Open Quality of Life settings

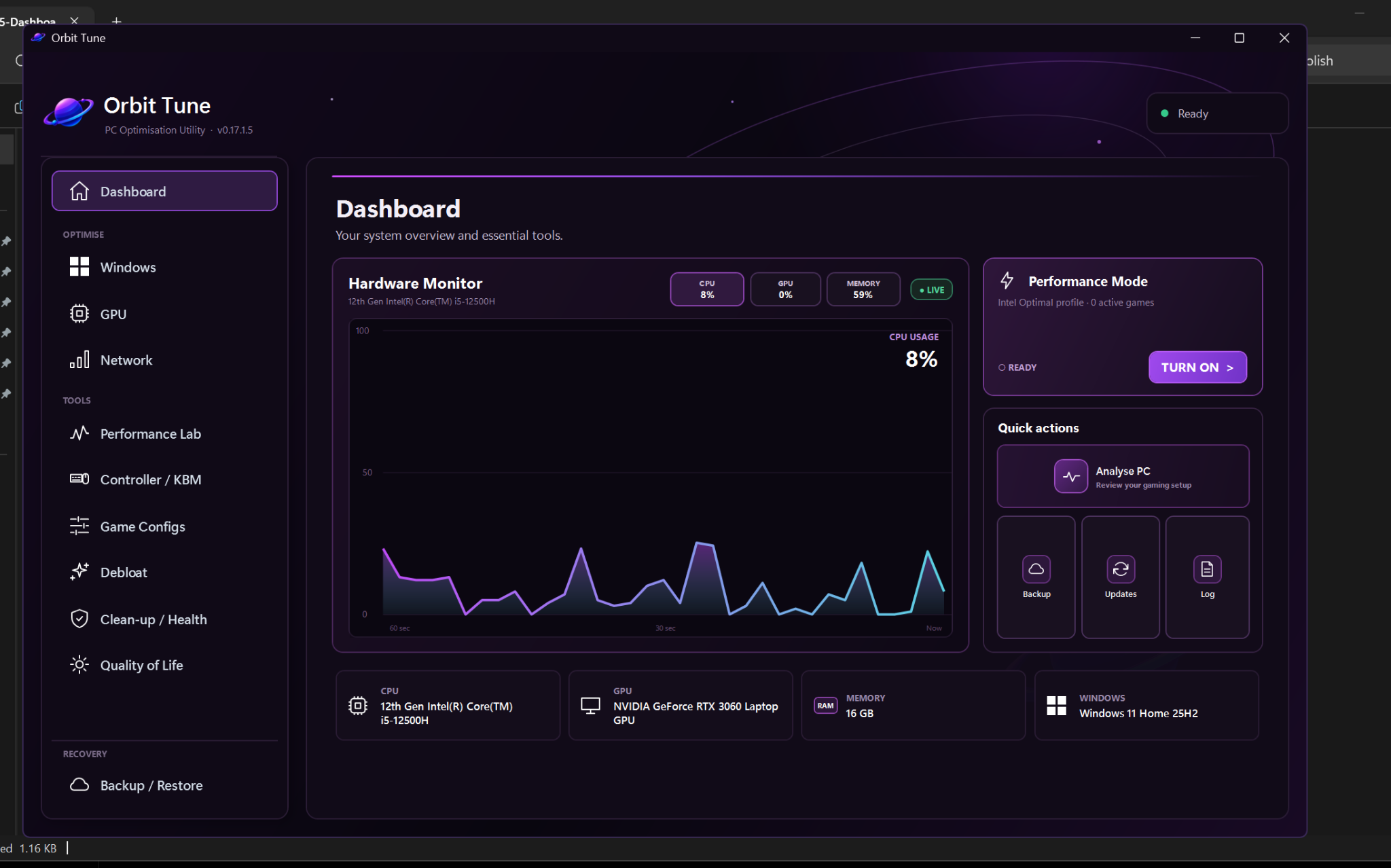164,665
